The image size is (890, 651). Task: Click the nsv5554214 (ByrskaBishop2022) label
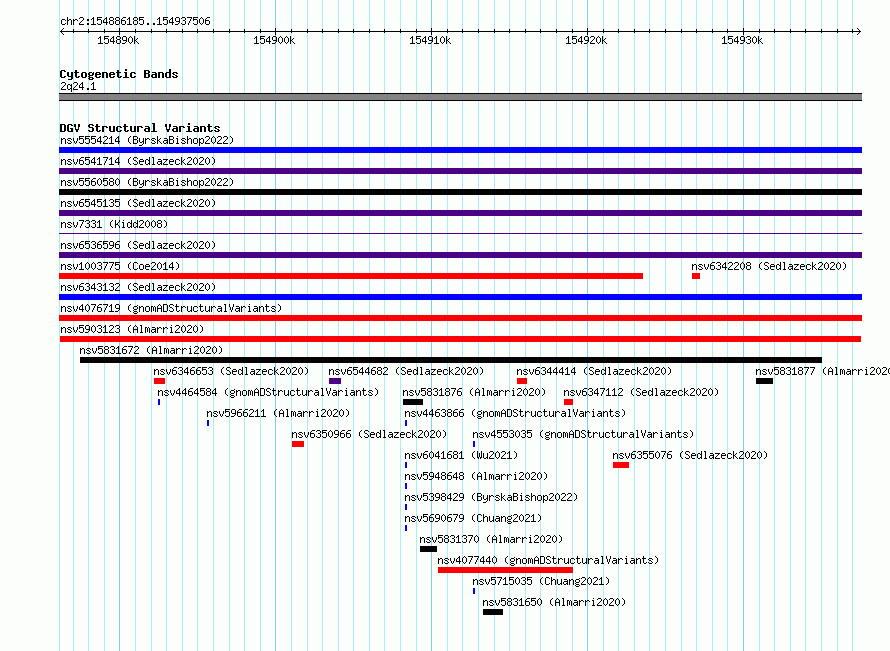tap(147, 140)
